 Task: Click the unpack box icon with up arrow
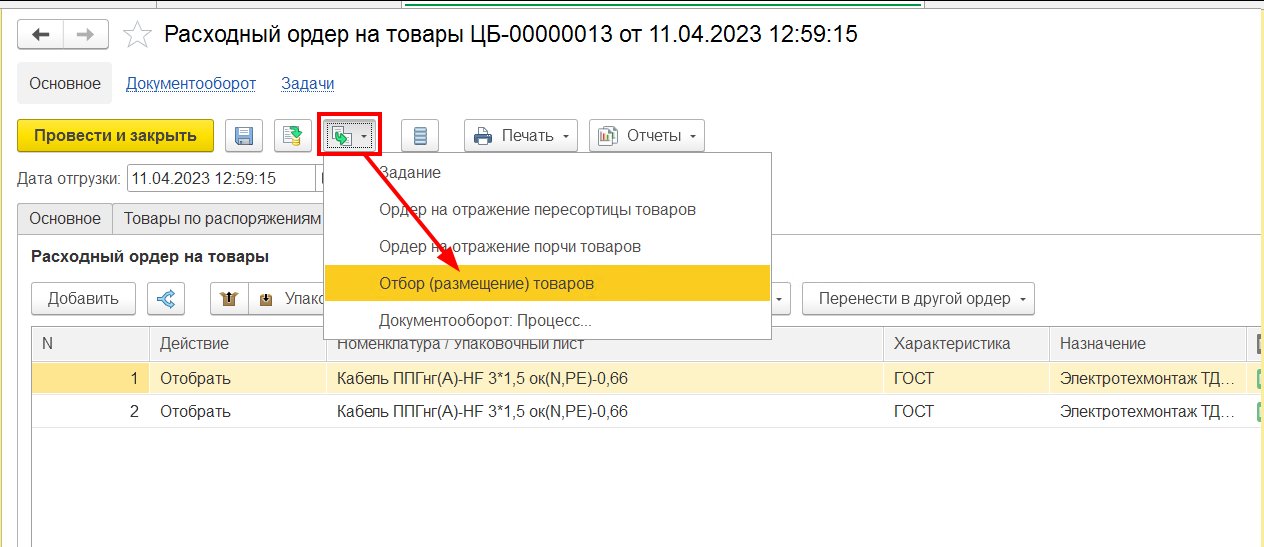pyautogui.click(x=229, y=298)
